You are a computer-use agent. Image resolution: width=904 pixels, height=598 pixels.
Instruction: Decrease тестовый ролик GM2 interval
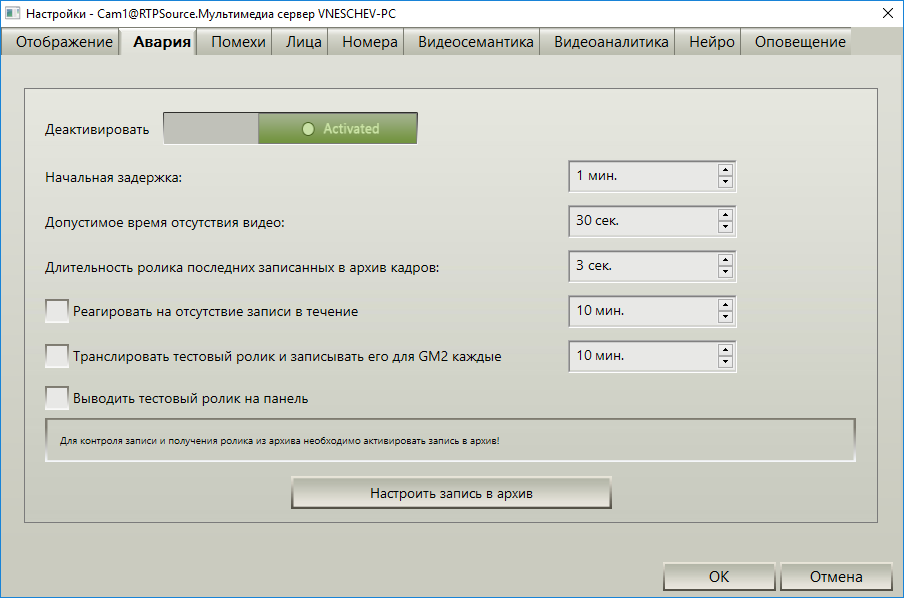pyautogui.click(x=725, y=362)
